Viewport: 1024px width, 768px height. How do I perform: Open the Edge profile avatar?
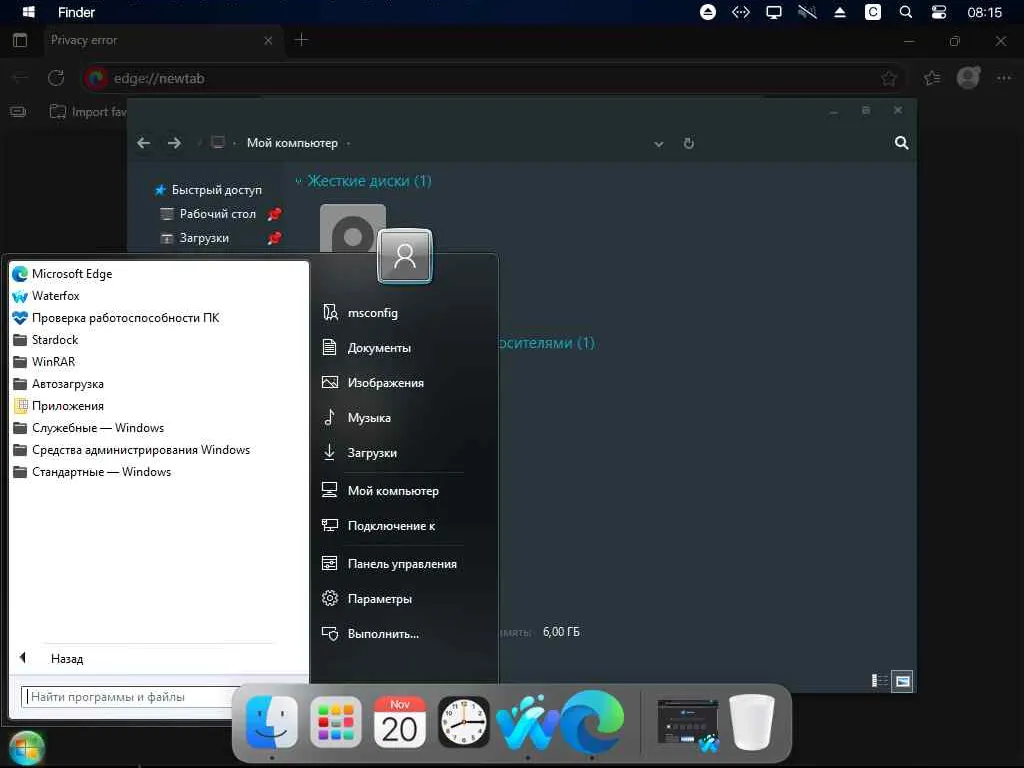pos(968,78)
